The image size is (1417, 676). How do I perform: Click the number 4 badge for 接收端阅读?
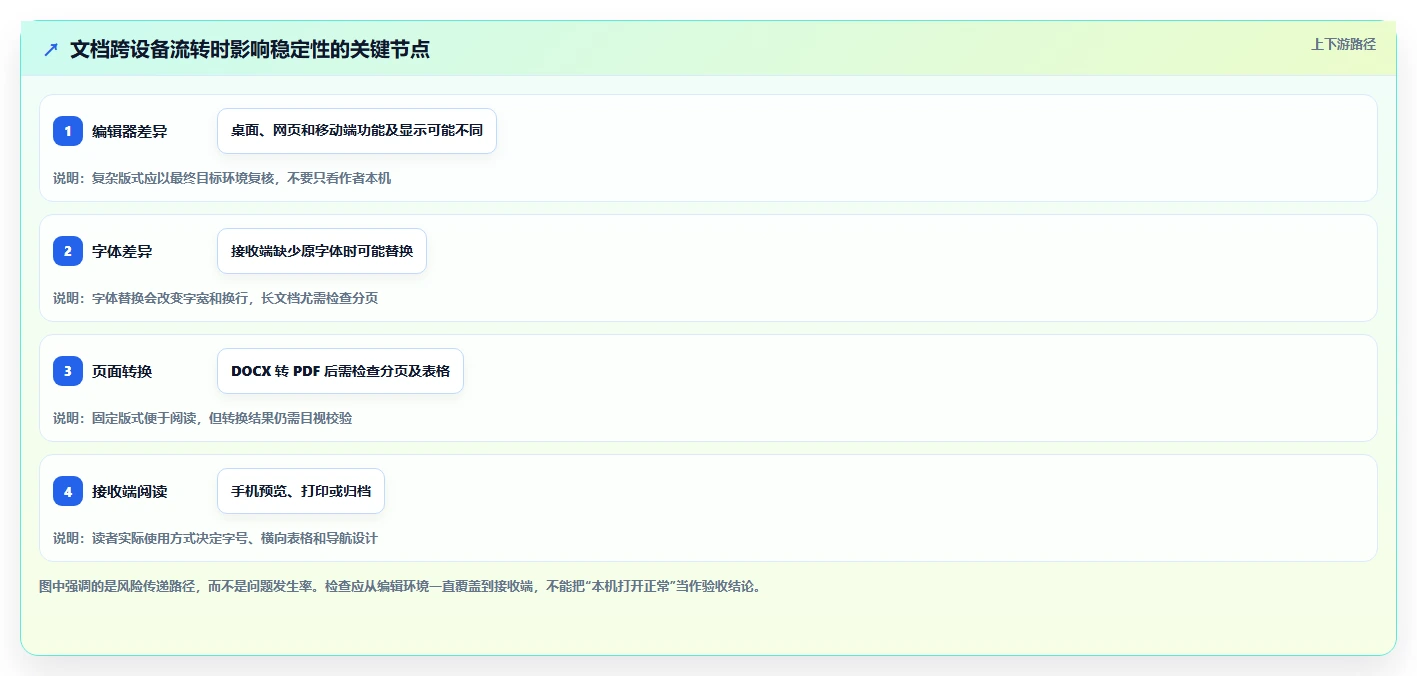tap(68, 491)
